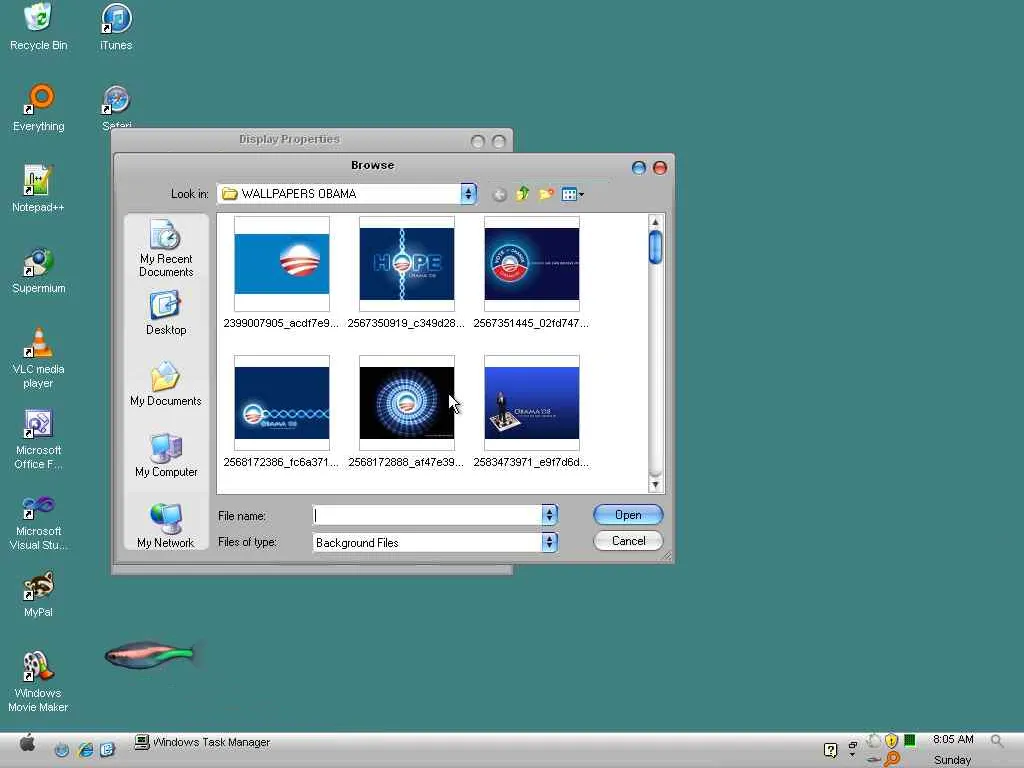Image resolution: width=1024 pixels, height=768 pixels.
Task: Go to Desktop in places bar
Action: (166, 313)
